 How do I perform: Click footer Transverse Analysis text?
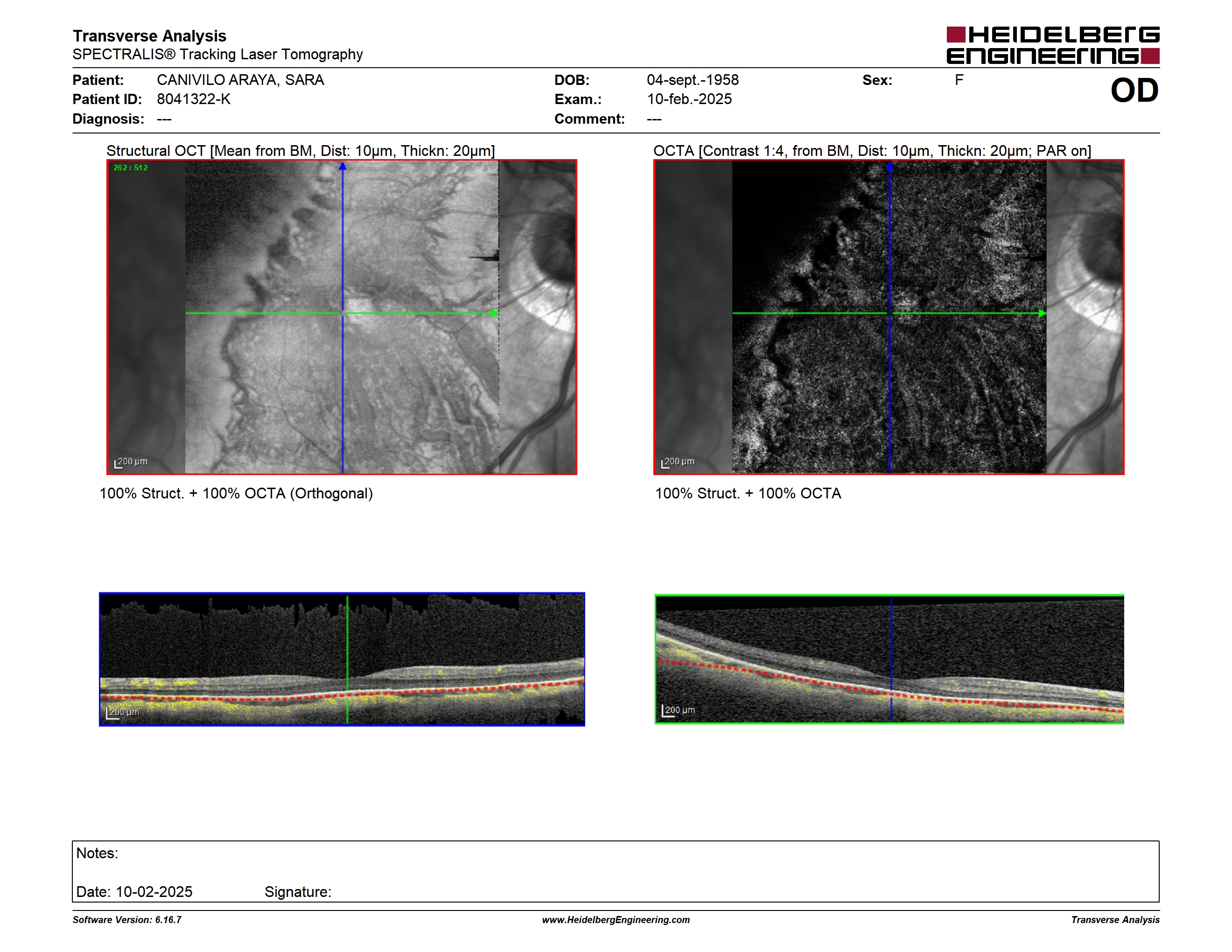coord(1115,920)
